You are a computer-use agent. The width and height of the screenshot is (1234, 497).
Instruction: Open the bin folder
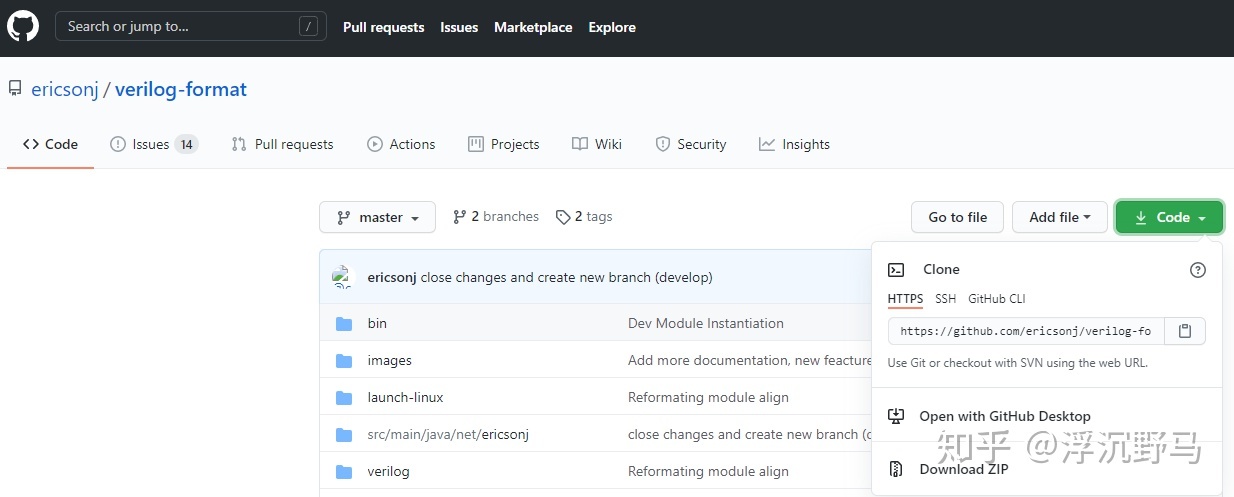[377, 323]
